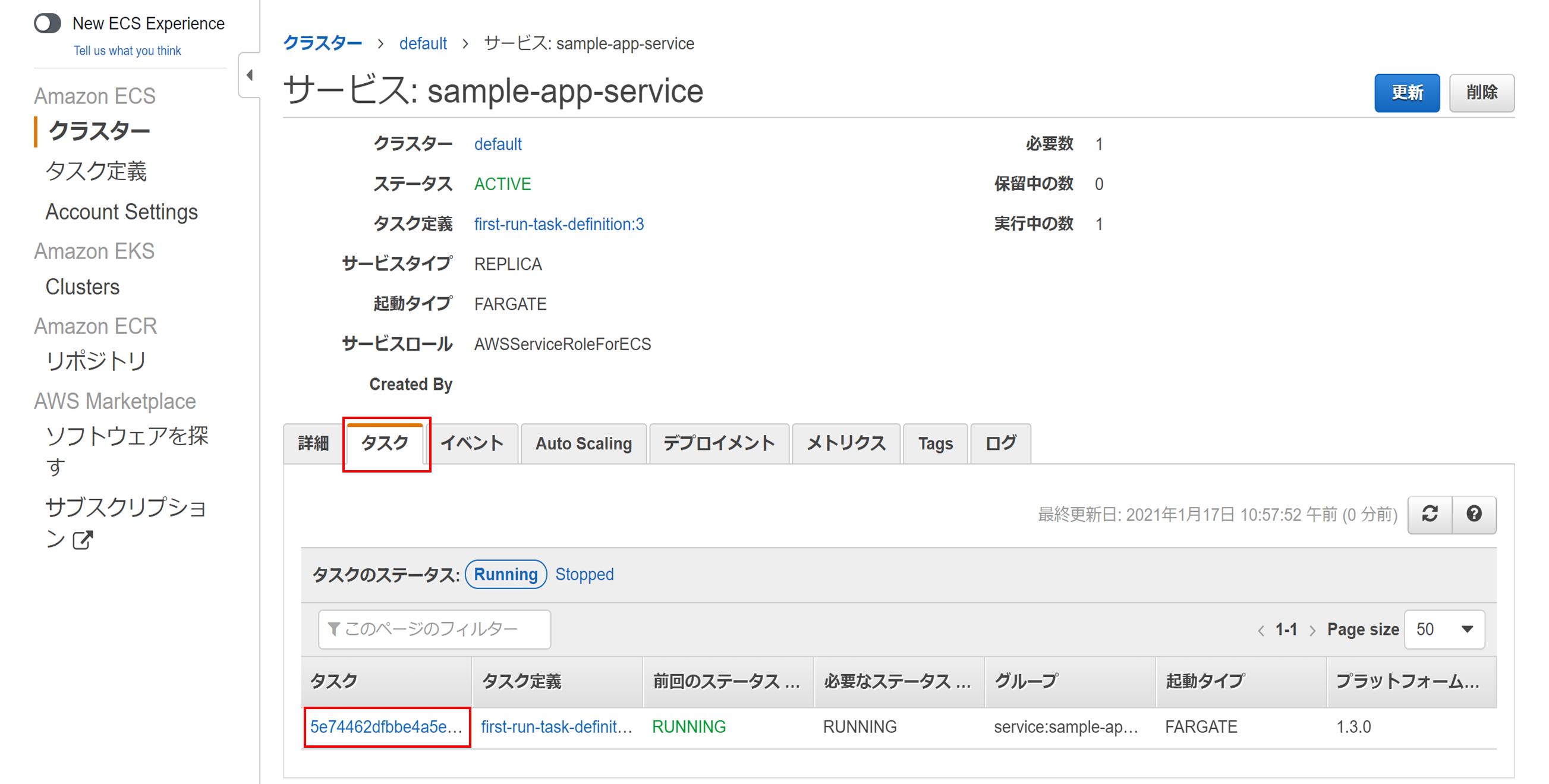Image resolution: width=1549 pixels, height=784 pixels.
Task: Sort by the 前回のステータス column header
Action: coord(728,681)
